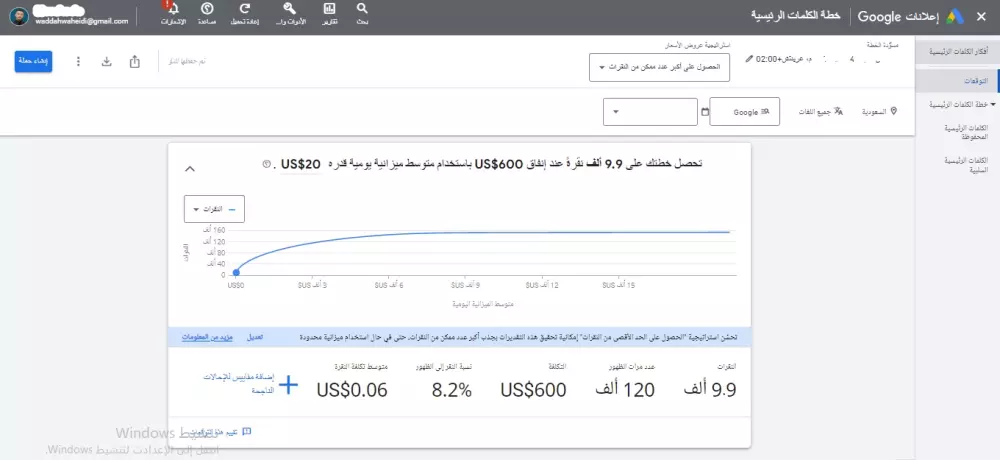1000x460 pixels.
Task: Click the share/upload icon in plan toolbar
Action: point(135,61)
